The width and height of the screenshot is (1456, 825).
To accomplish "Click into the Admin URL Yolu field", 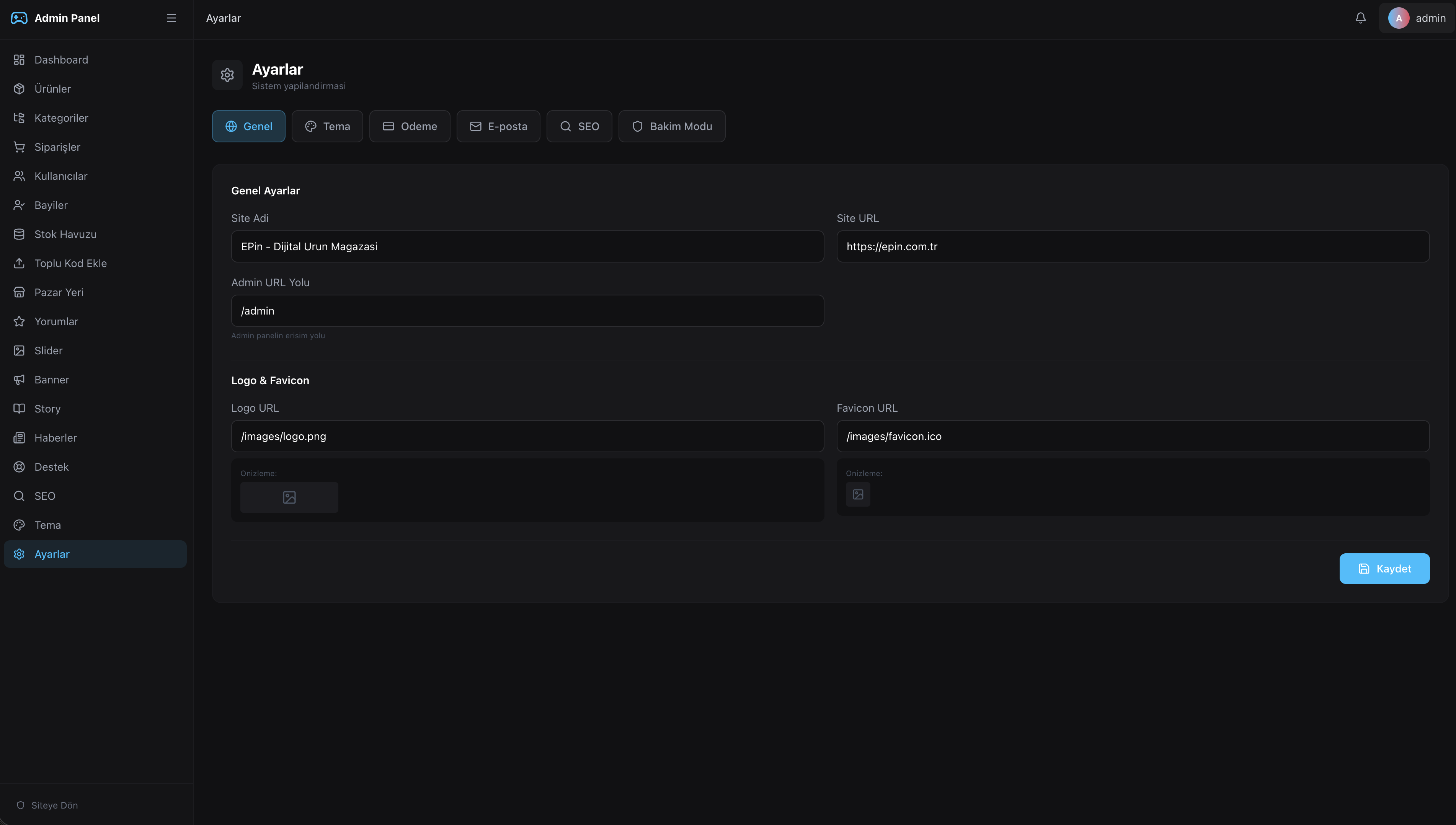I will (527, 310).
